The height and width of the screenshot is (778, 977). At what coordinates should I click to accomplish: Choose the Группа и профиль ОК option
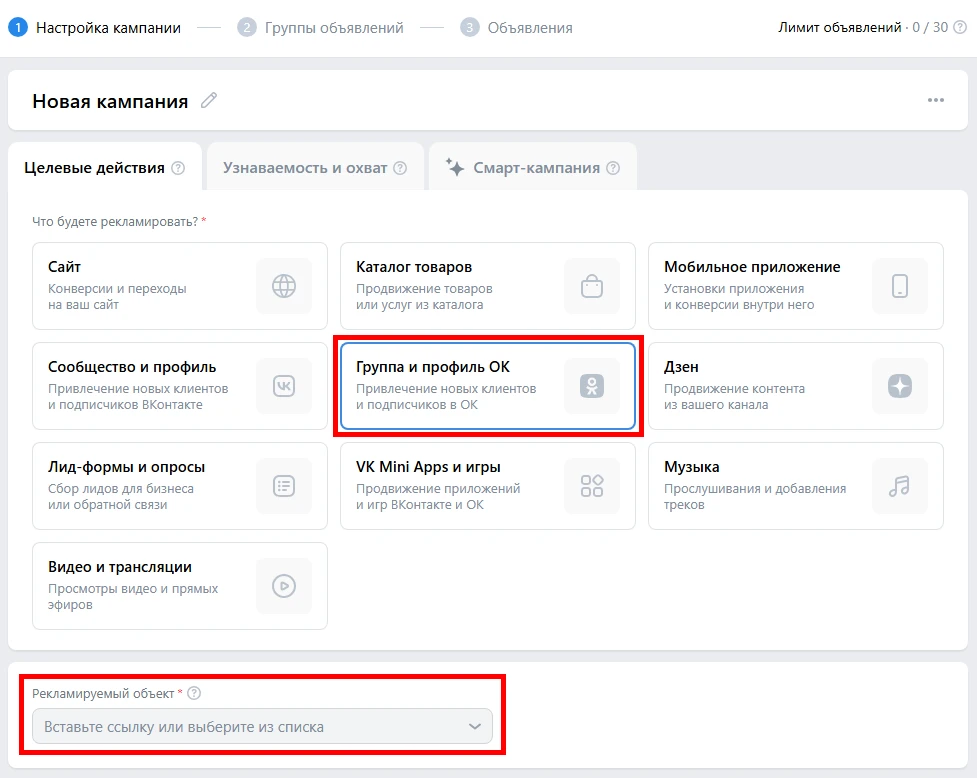(x=450, y=385)
